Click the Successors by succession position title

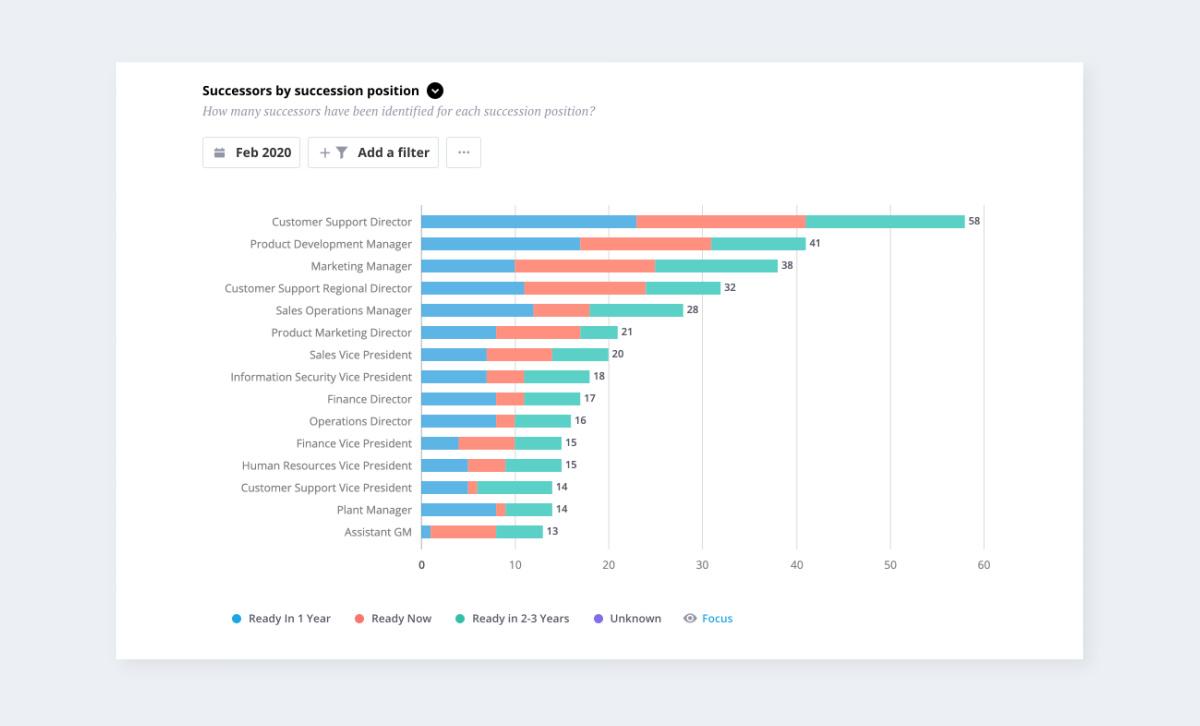(x=311, y=90)
